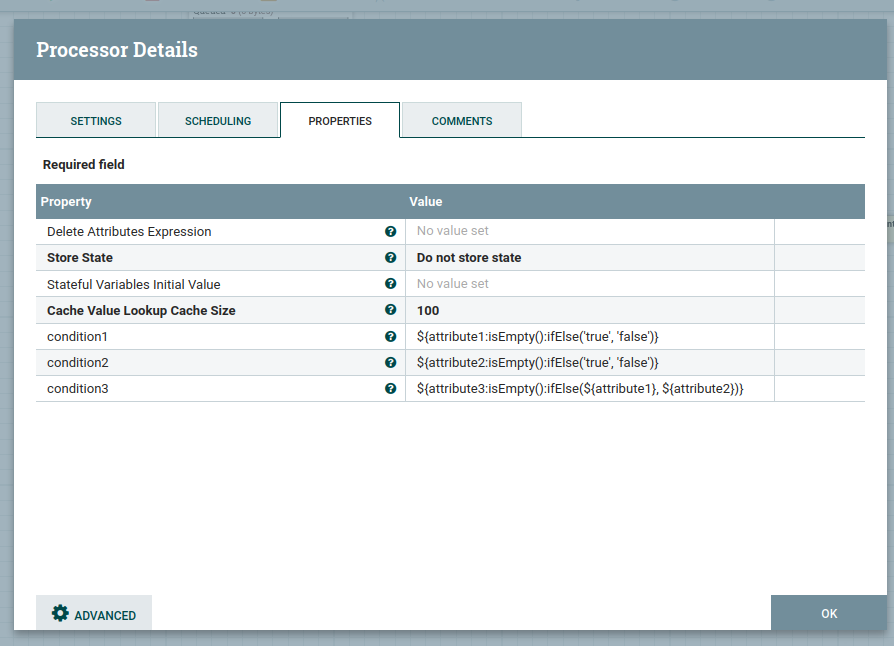Select the condition2 property name
The width and height of the screenshot is (894, 646).
[78, 363]
